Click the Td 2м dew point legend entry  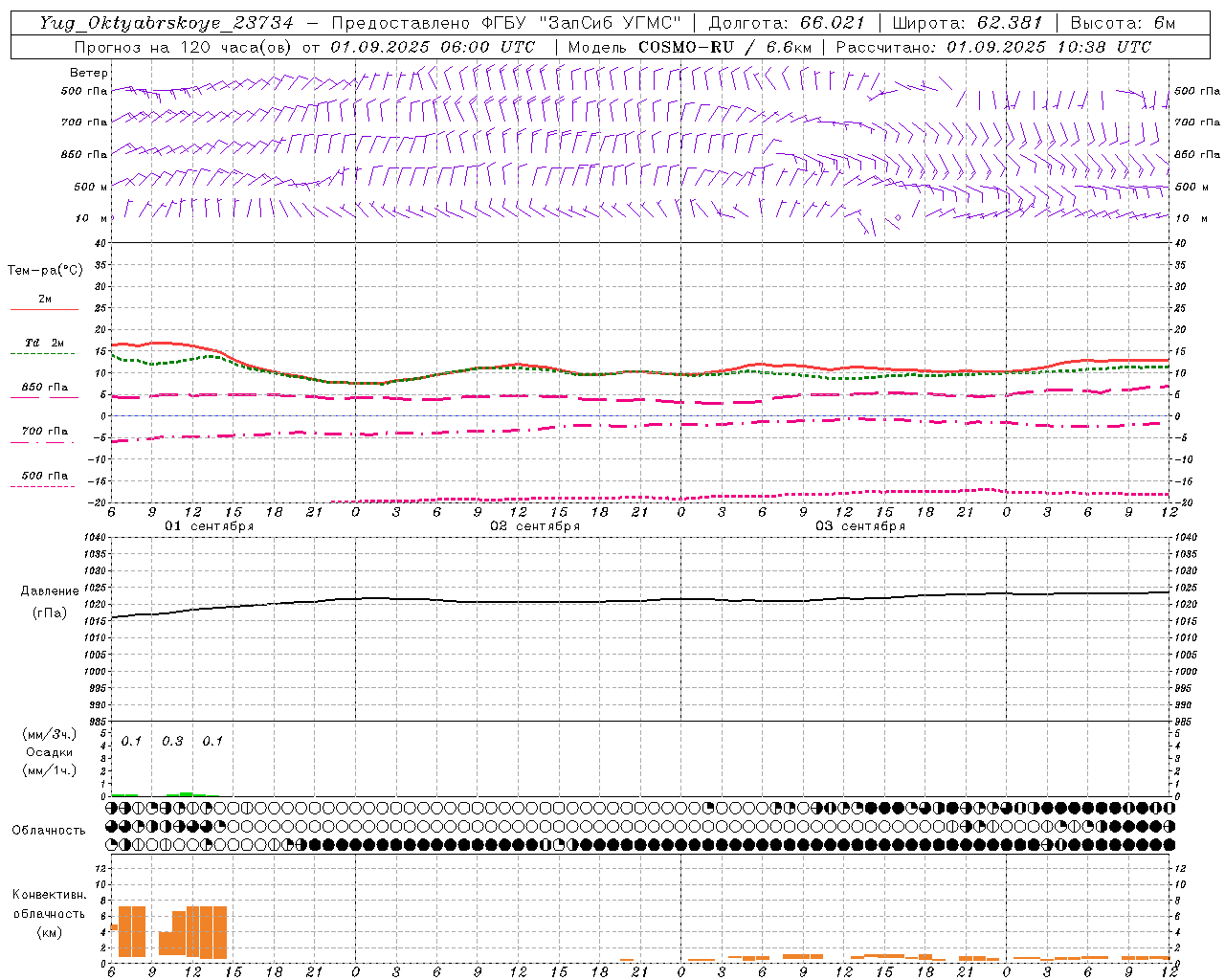45,343
